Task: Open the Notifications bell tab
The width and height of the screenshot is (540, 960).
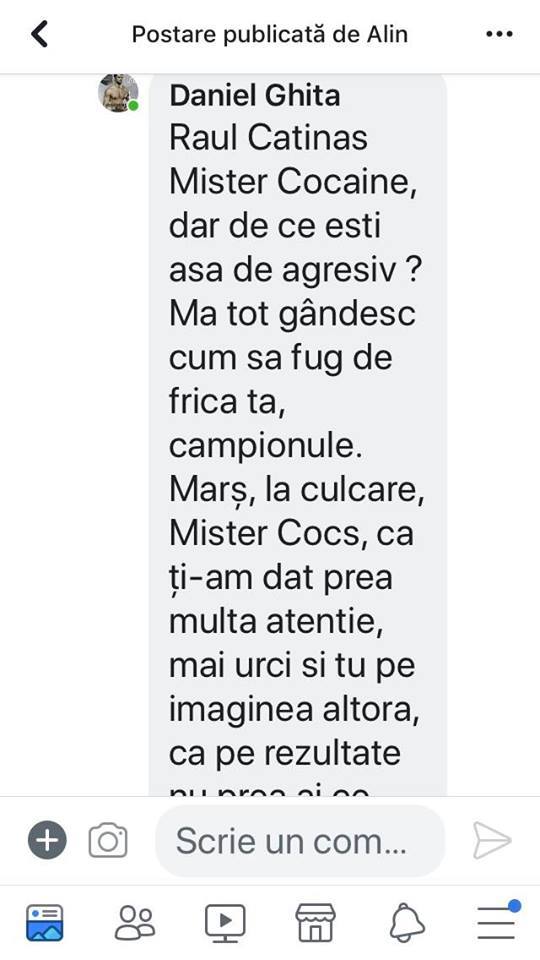Action: pyautogui.click(x=407, y=923)
